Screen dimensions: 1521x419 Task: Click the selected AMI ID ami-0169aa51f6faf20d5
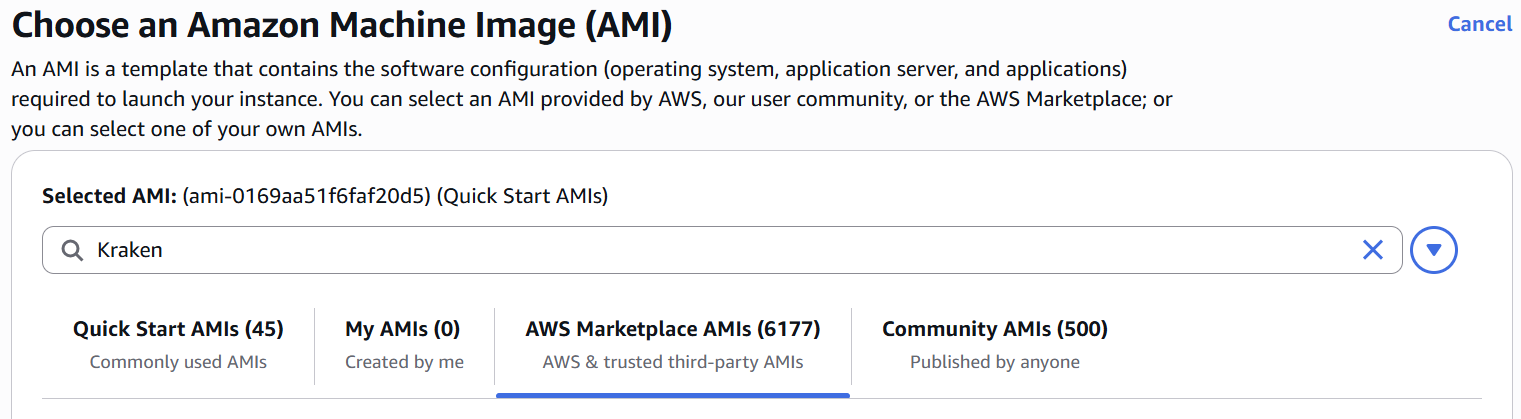(305, 197)
